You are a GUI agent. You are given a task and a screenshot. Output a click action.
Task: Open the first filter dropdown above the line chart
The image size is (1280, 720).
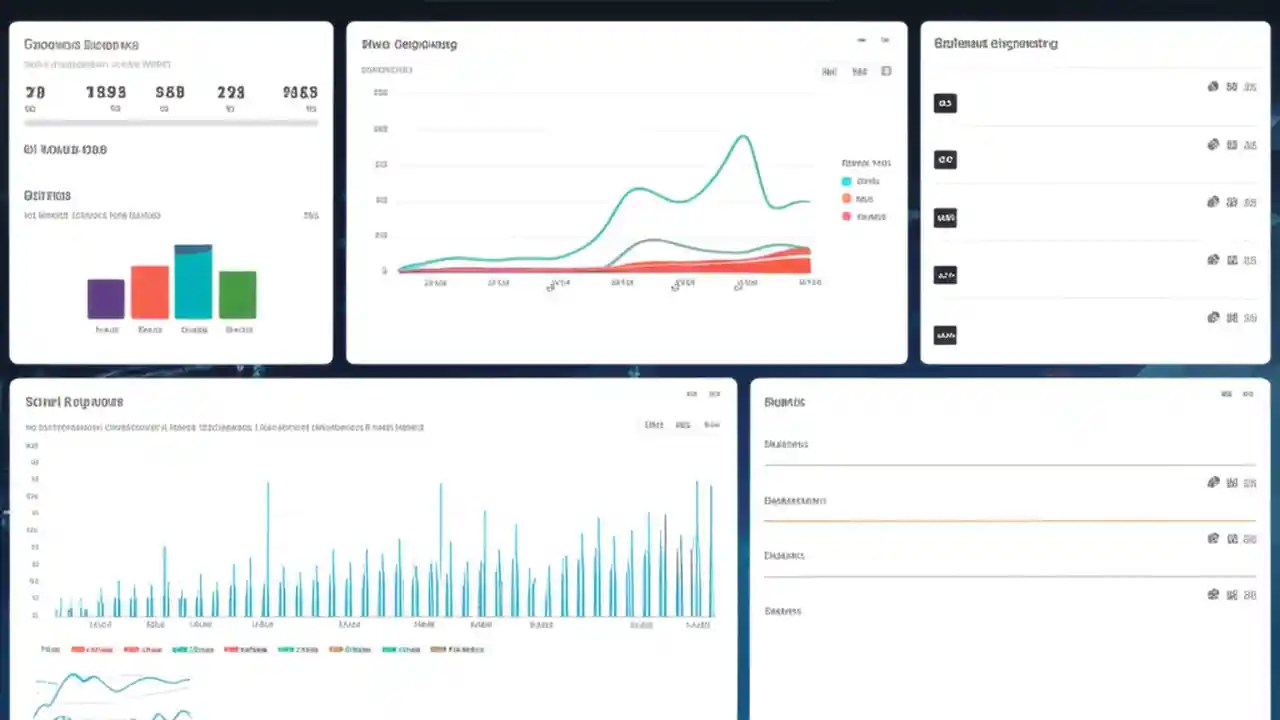pos(829,71)
